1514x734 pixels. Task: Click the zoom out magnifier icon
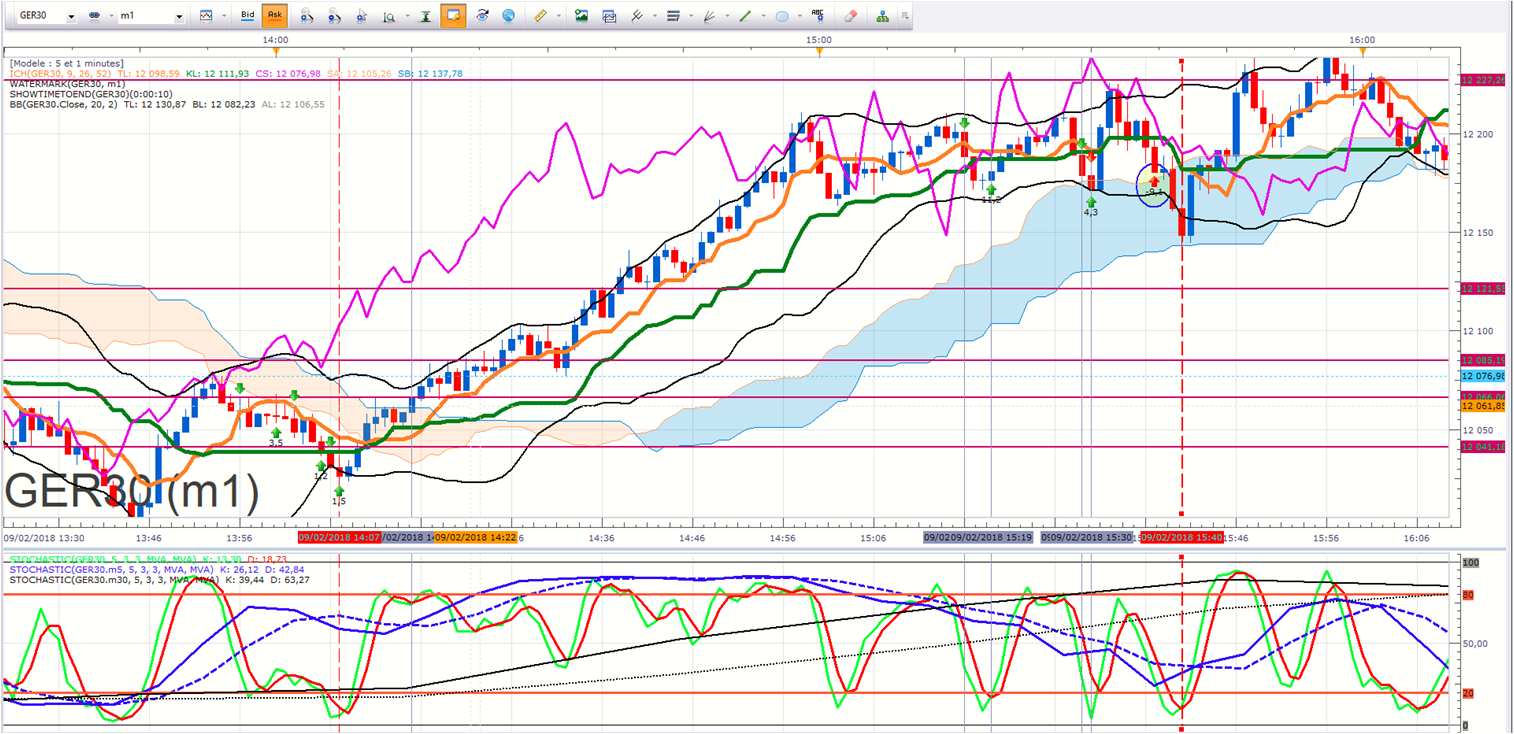pos(334,17)
